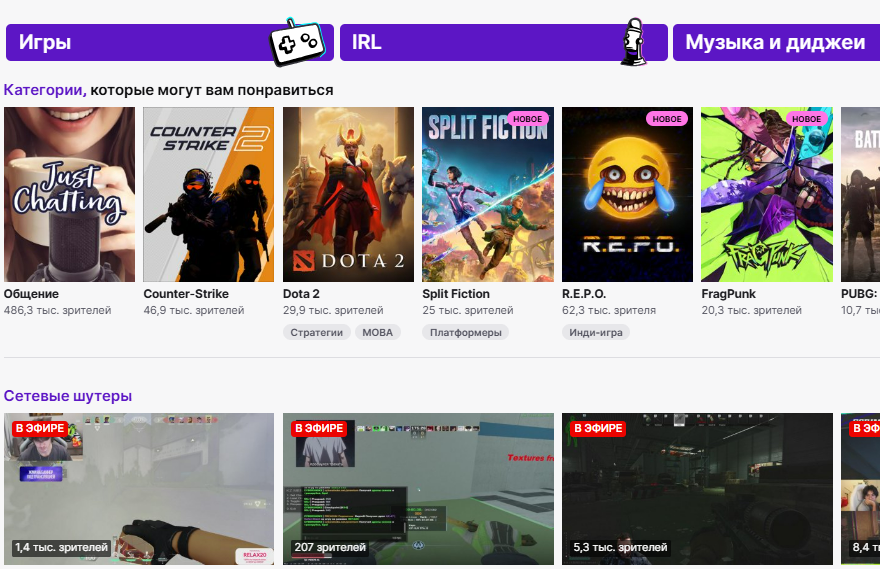Image resolution: width=880 pixels, height=569 pixels.
Task: Open the Игры category banner
Action: [169, 42]
